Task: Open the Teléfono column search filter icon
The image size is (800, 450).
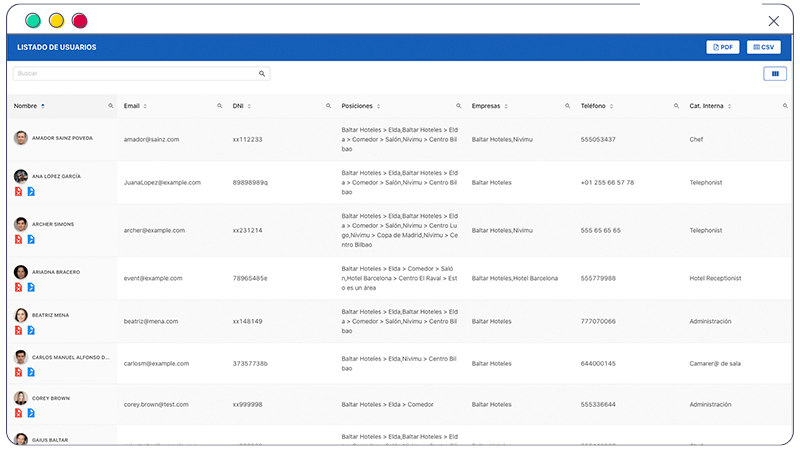Action: tap(676, 106)
